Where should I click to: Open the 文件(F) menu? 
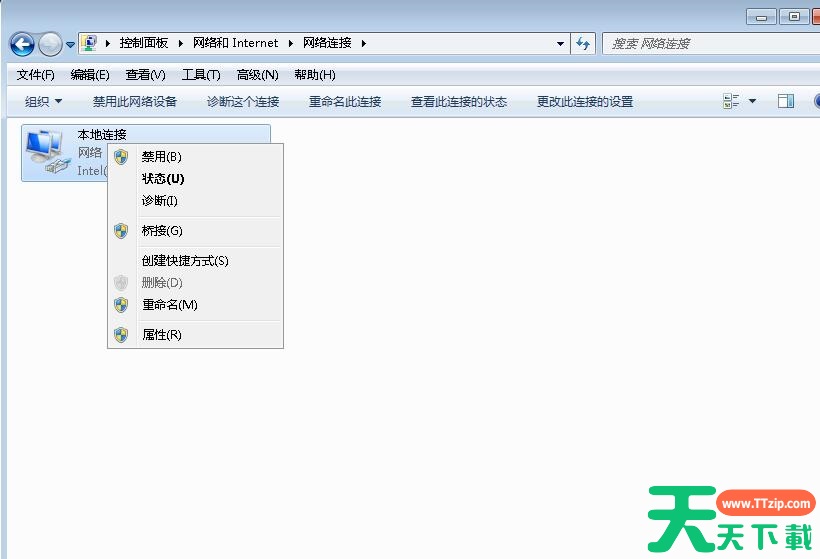pos(36,75)
